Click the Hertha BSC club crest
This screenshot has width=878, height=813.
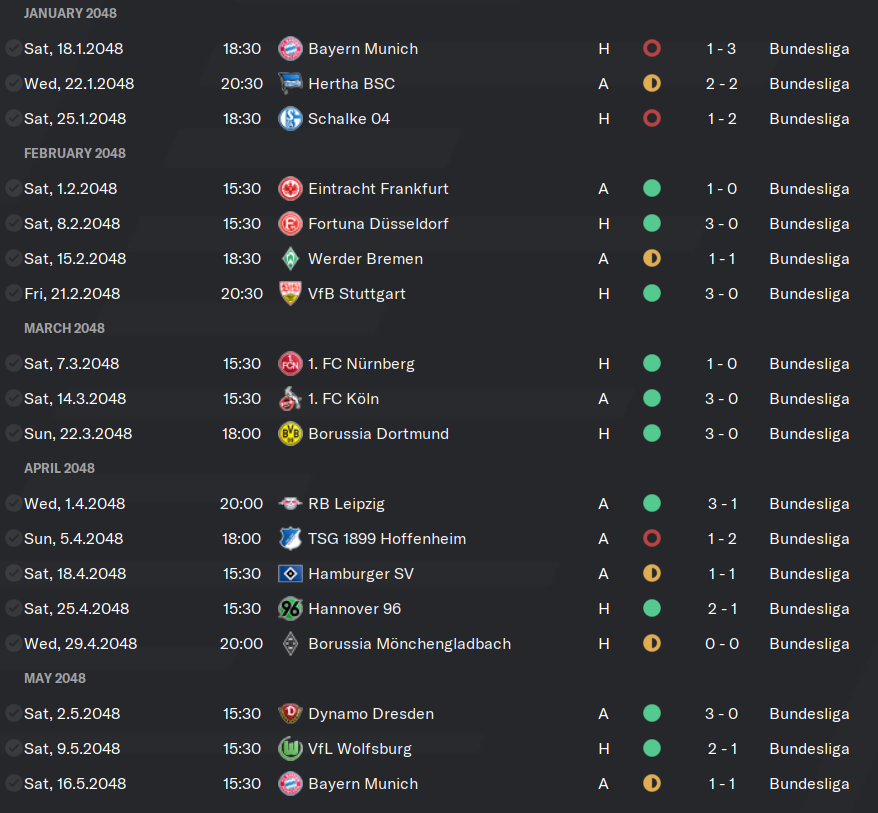click(x=290, y=83)
